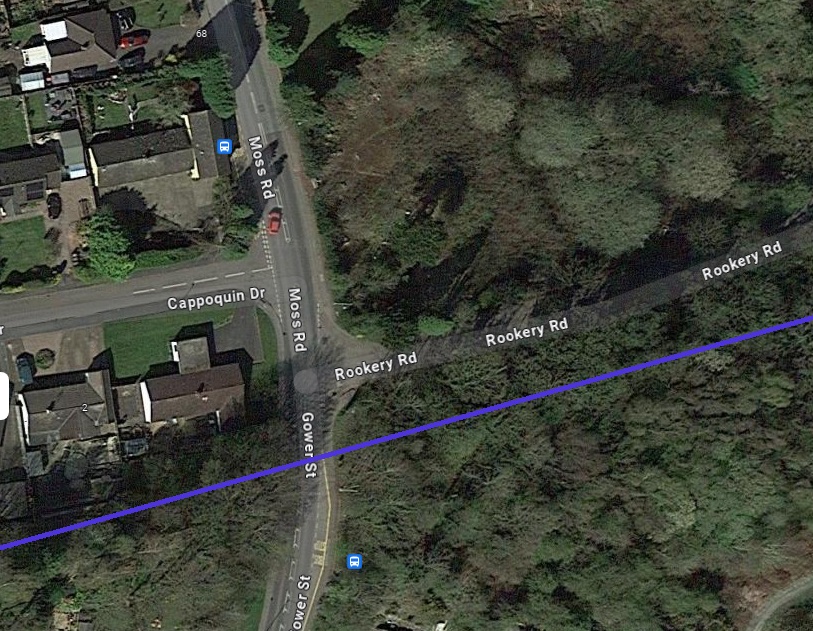Click the Gower St label crossing the blue line
Screen dimensions: 813x631
(309, 445)
